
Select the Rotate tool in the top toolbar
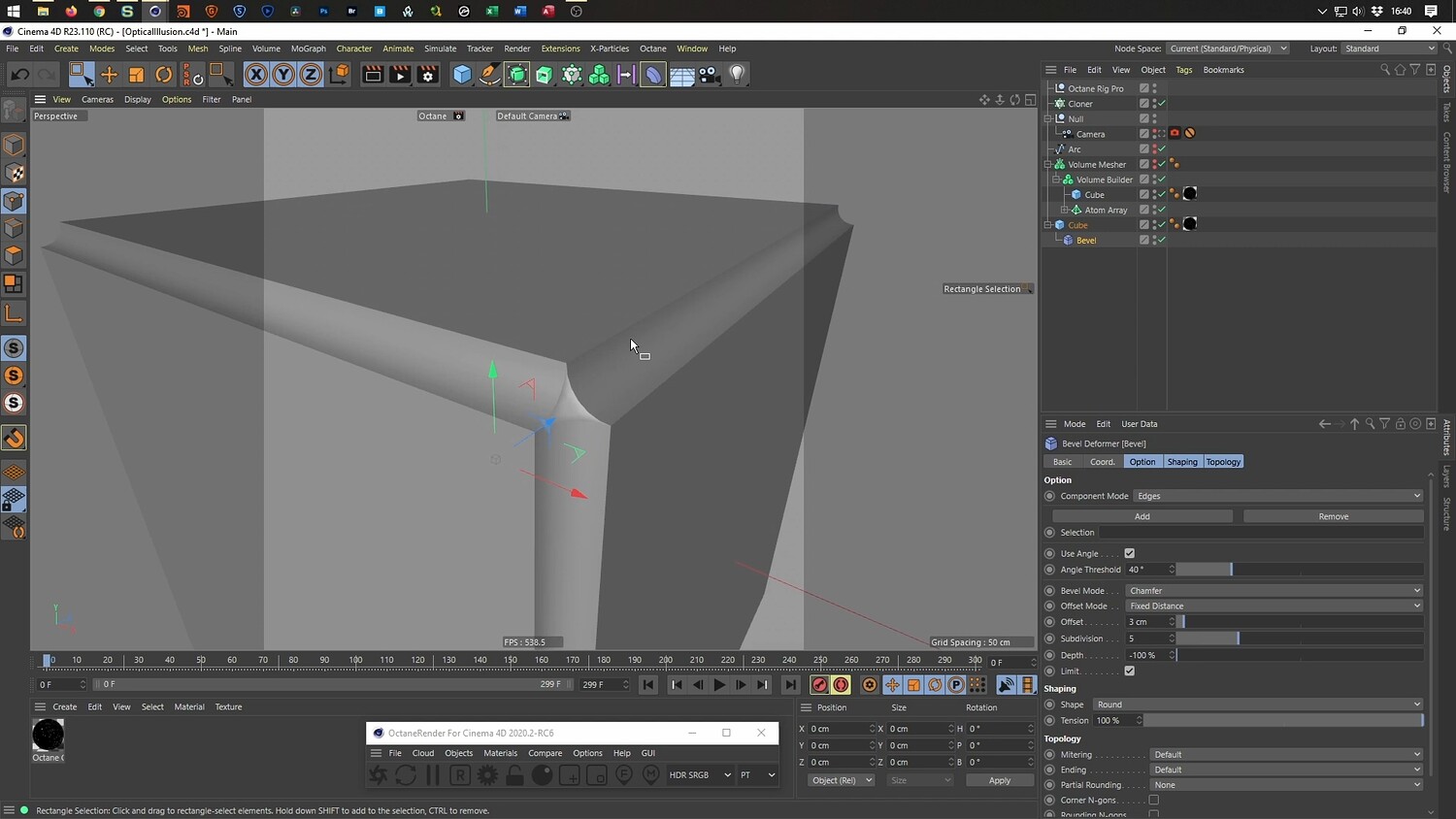(x=164, y=75)
